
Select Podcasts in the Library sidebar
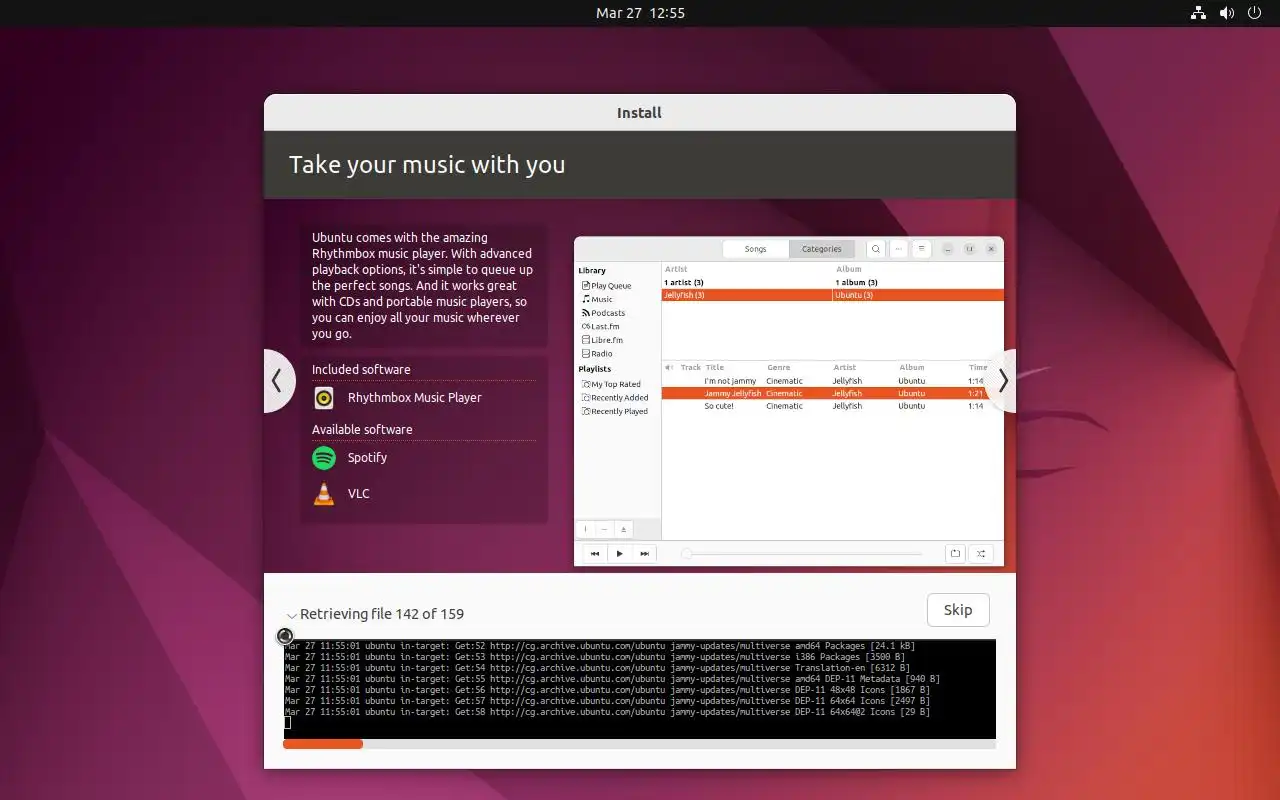point(603,313)
